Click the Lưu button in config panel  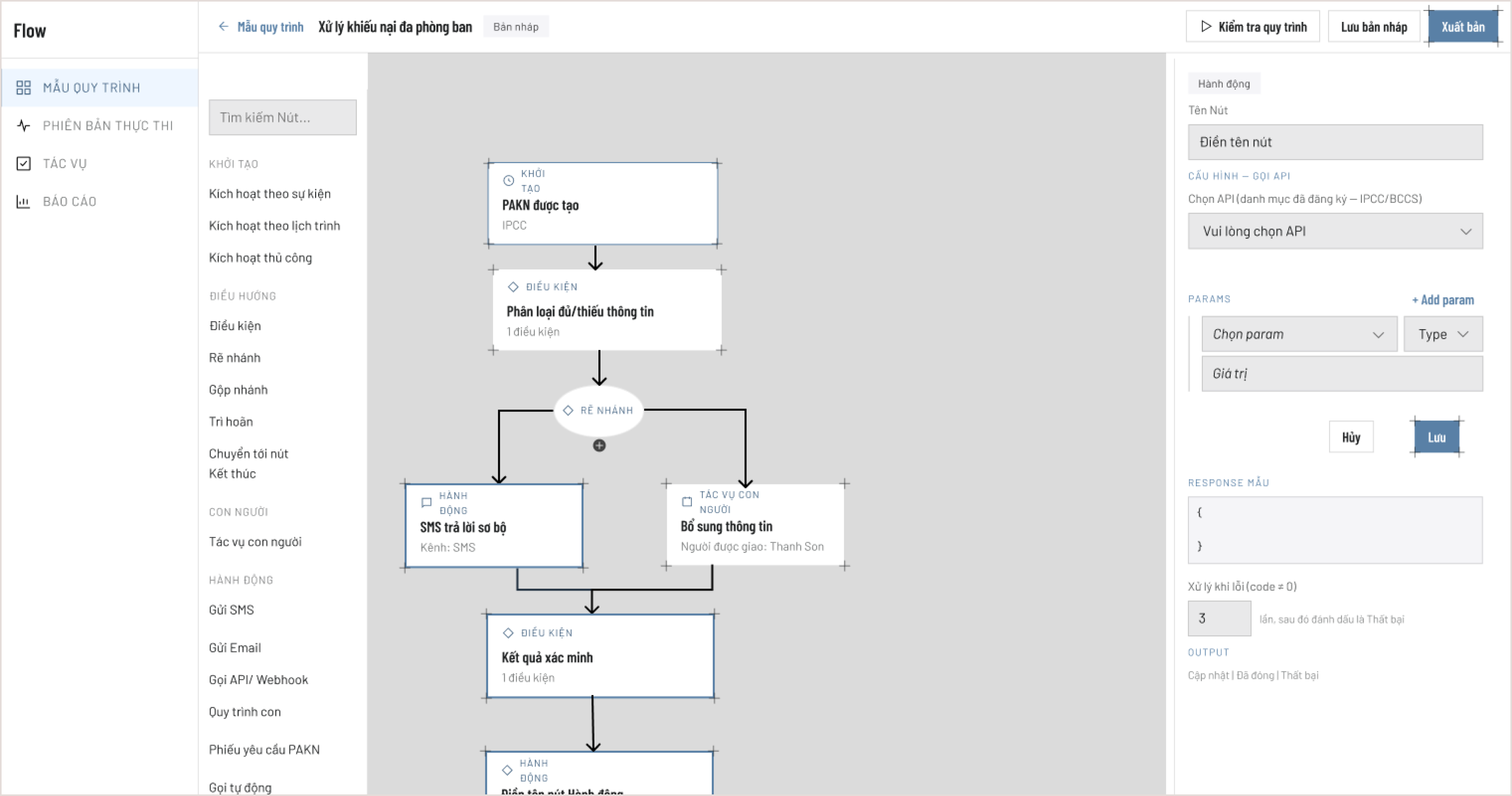(x=1437, y=437)
